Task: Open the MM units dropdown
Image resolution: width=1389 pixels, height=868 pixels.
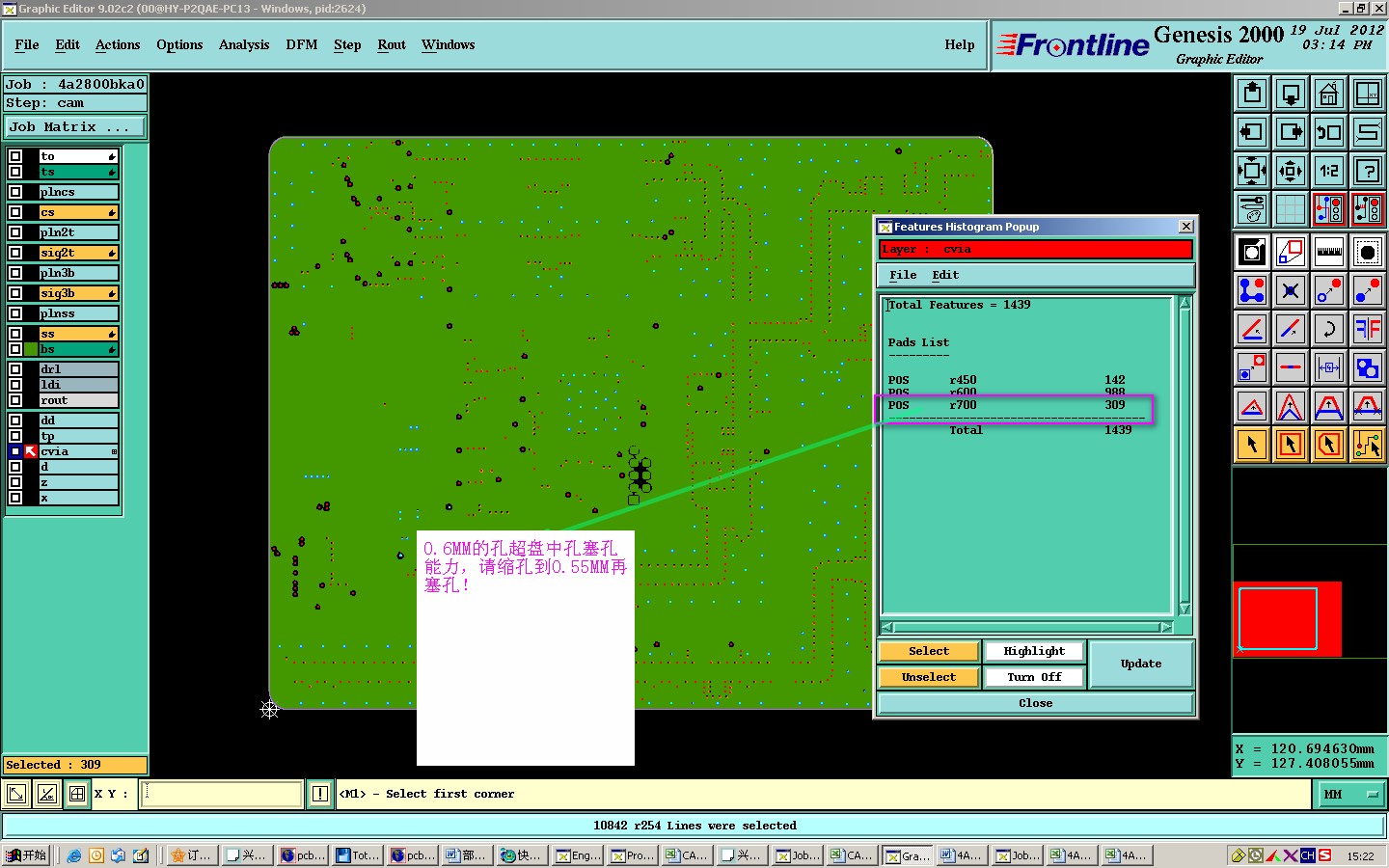Action: coord(1350,795)
